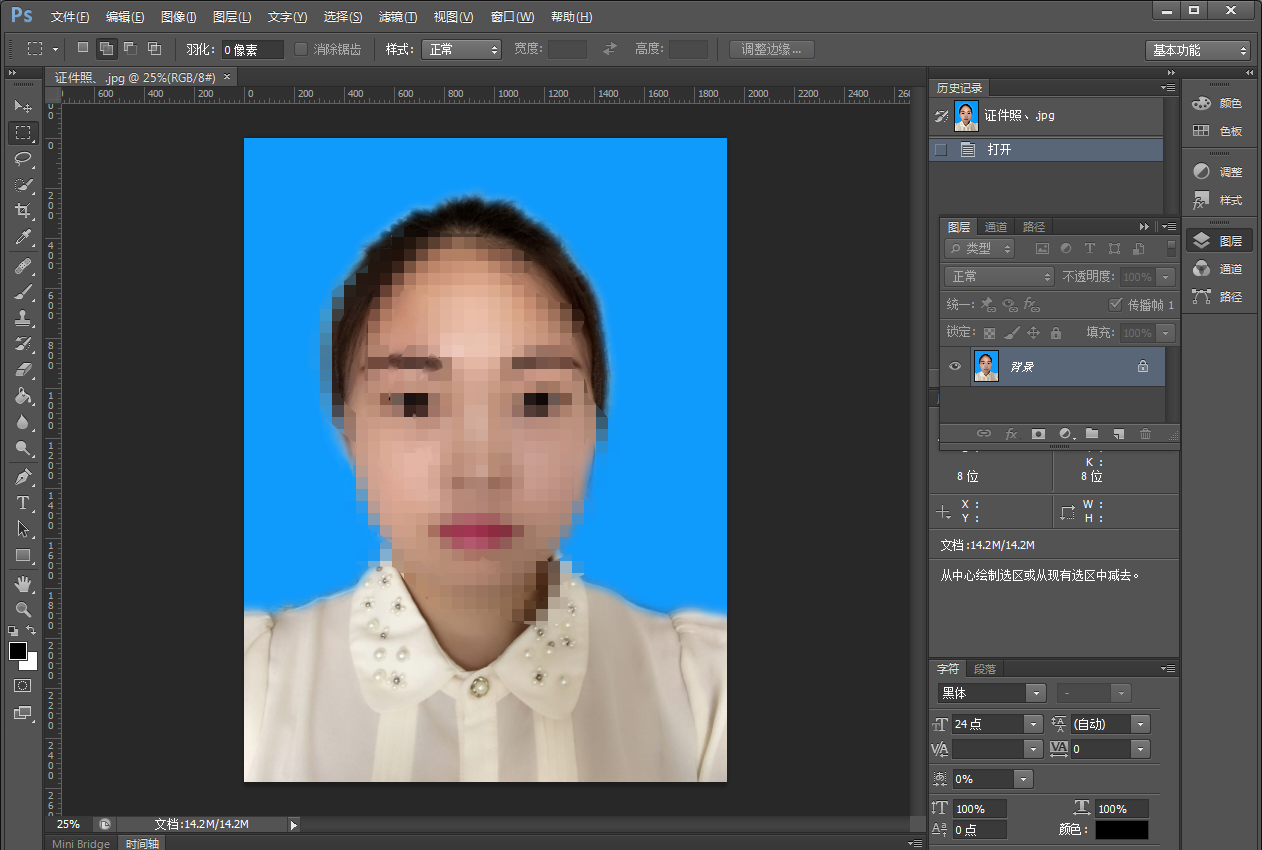Click the 调整边缘... button
This screenshot has width=1262, height=850.
coord(772,49)
